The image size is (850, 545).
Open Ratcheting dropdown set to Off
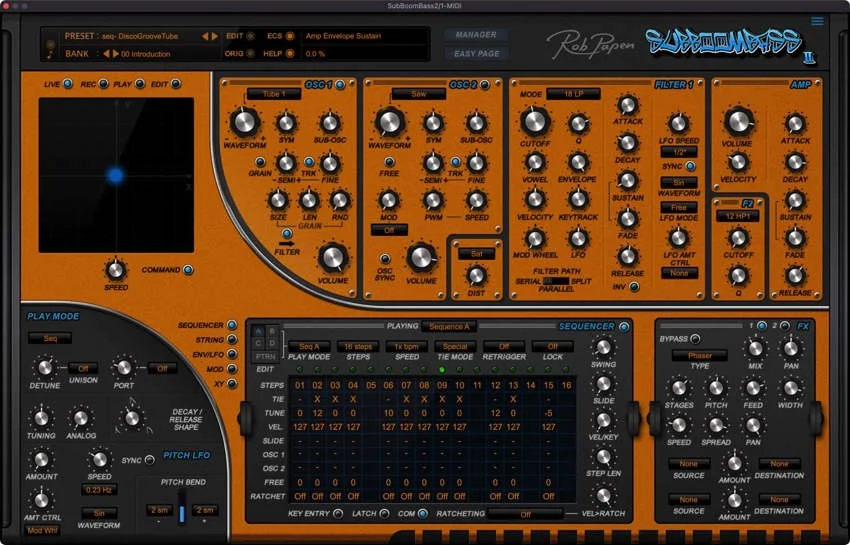(525, 514)
